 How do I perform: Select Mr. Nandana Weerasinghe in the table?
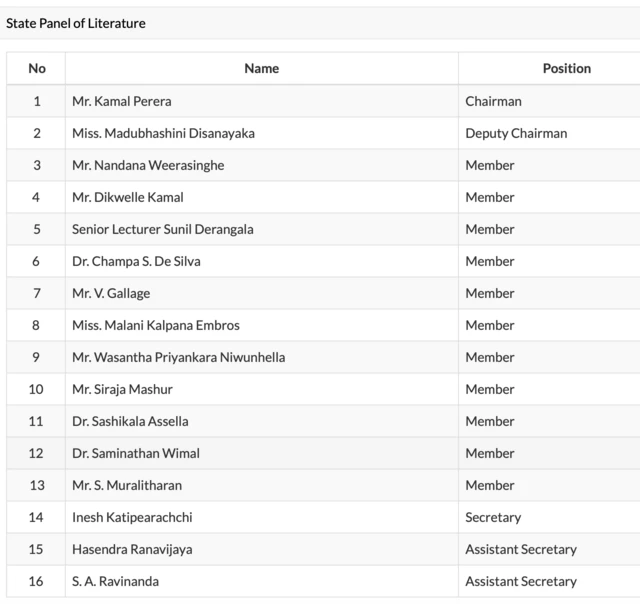click(148, 165)
